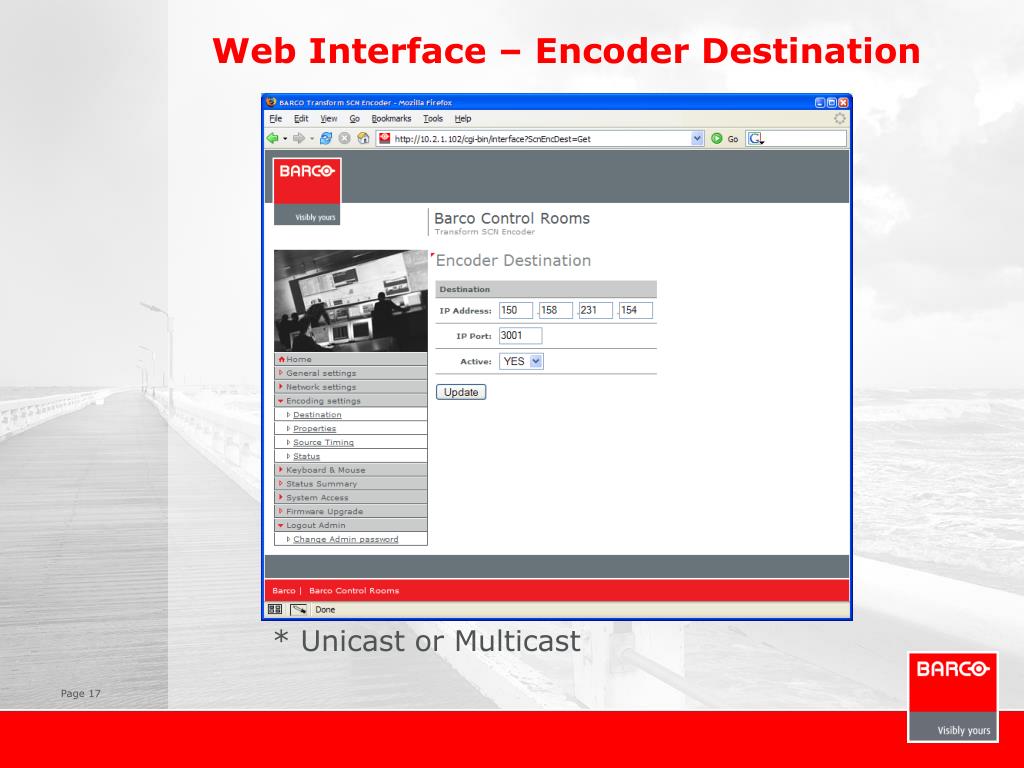
Task: Open the Help menu
Action: pos(463,119)
